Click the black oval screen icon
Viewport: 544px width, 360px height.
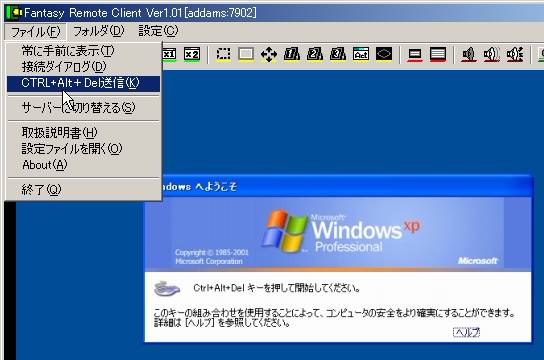point(384,54)
